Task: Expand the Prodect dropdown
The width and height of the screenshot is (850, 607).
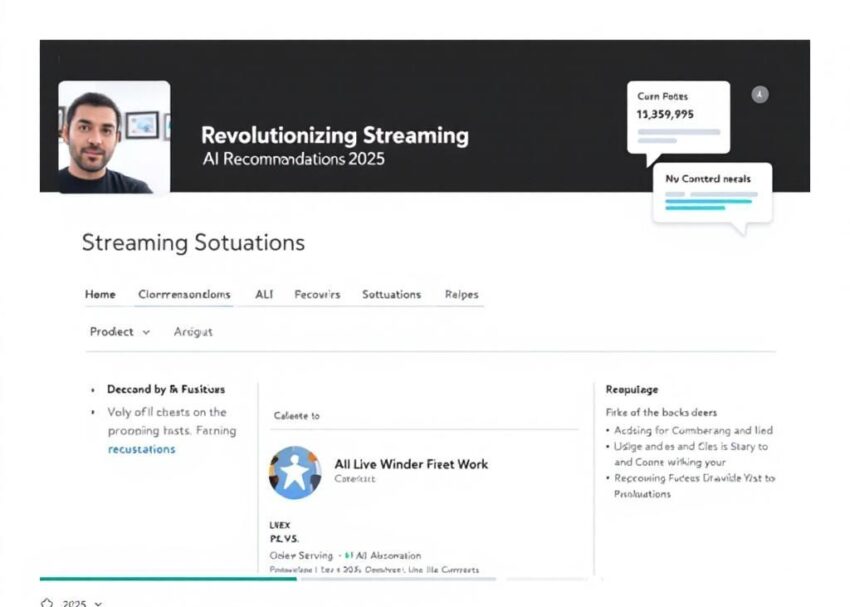Action: click(x=119, y=331)
